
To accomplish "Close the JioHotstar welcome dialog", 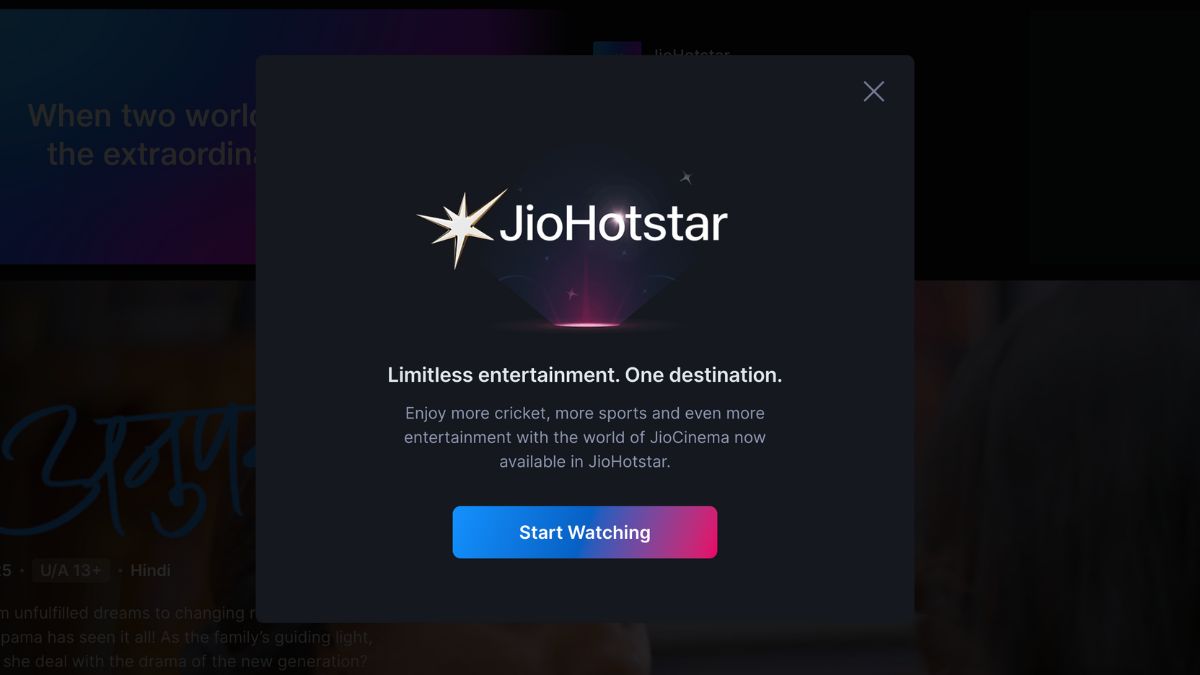I will click(x=874, y=92).
